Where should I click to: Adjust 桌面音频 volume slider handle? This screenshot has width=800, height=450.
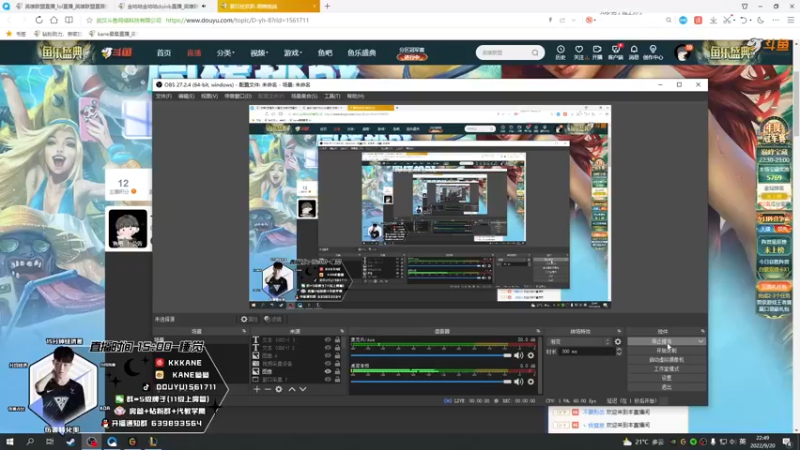[507, 382]
